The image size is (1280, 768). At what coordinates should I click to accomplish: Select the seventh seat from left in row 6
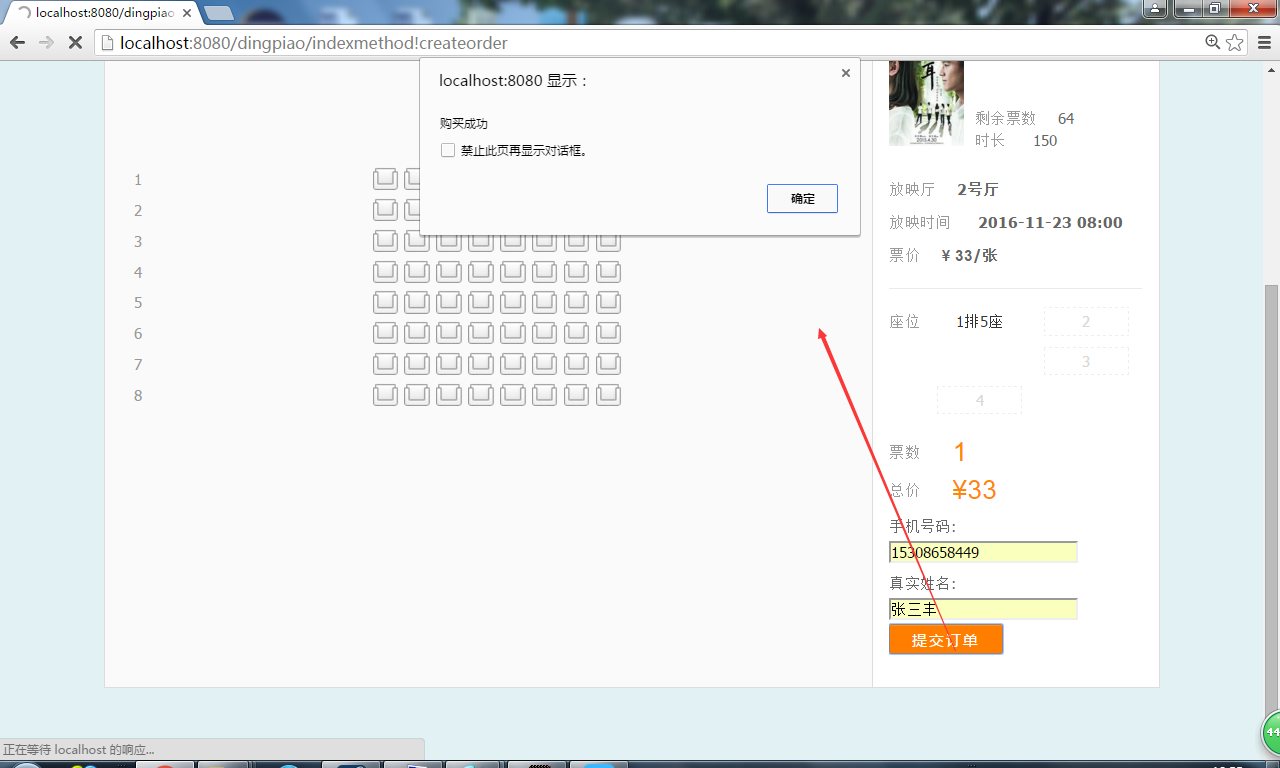click(577, 333)
